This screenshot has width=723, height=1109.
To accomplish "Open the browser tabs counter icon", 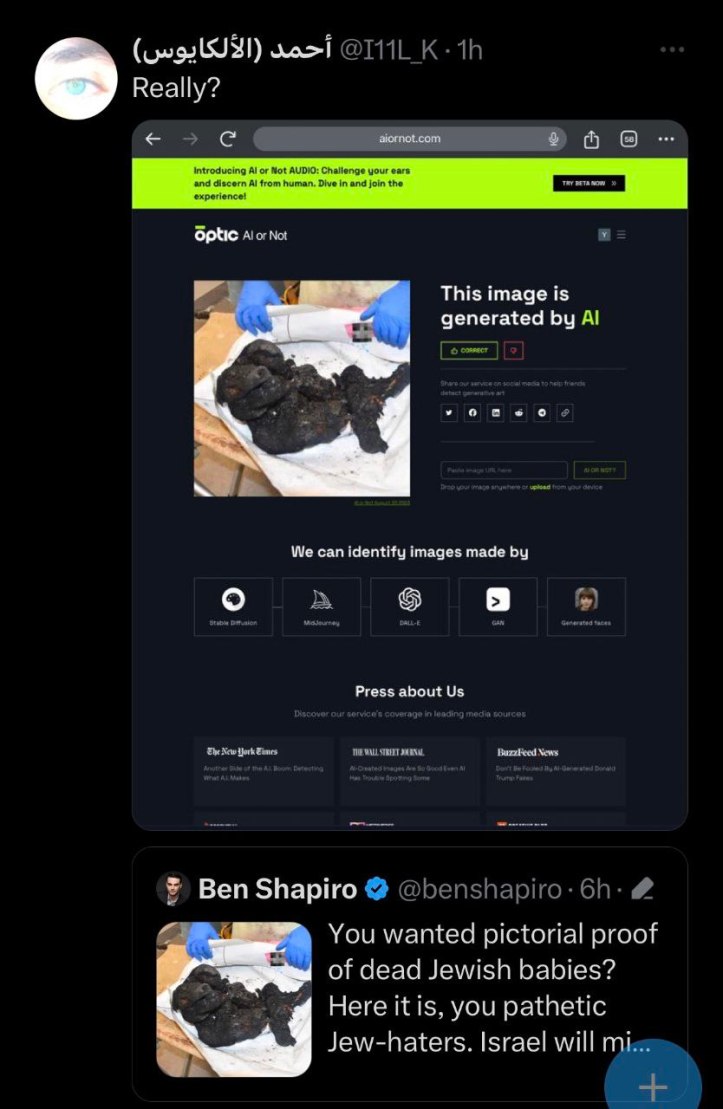I will [x=629, y=139].
